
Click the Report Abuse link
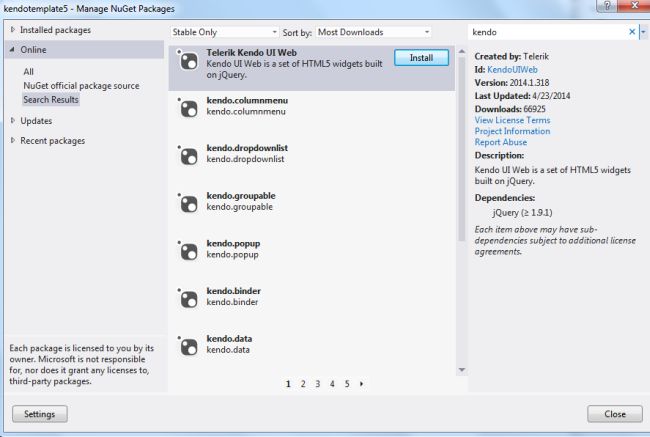point(501,142)
